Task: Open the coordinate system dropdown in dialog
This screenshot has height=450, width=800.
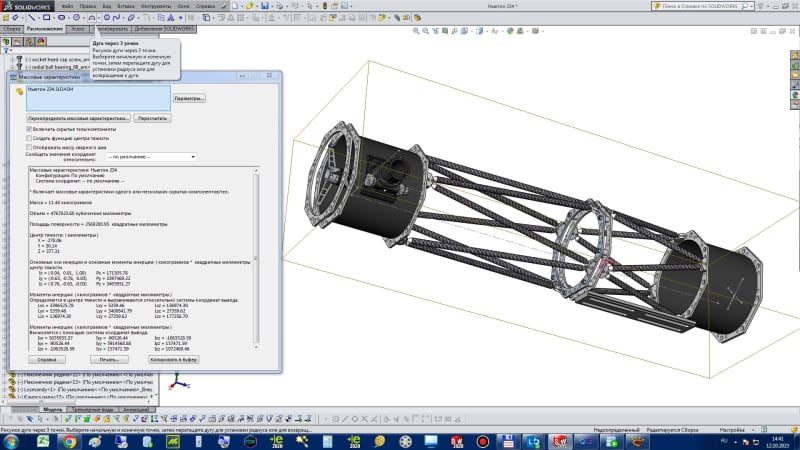Action: click(150, 157)
